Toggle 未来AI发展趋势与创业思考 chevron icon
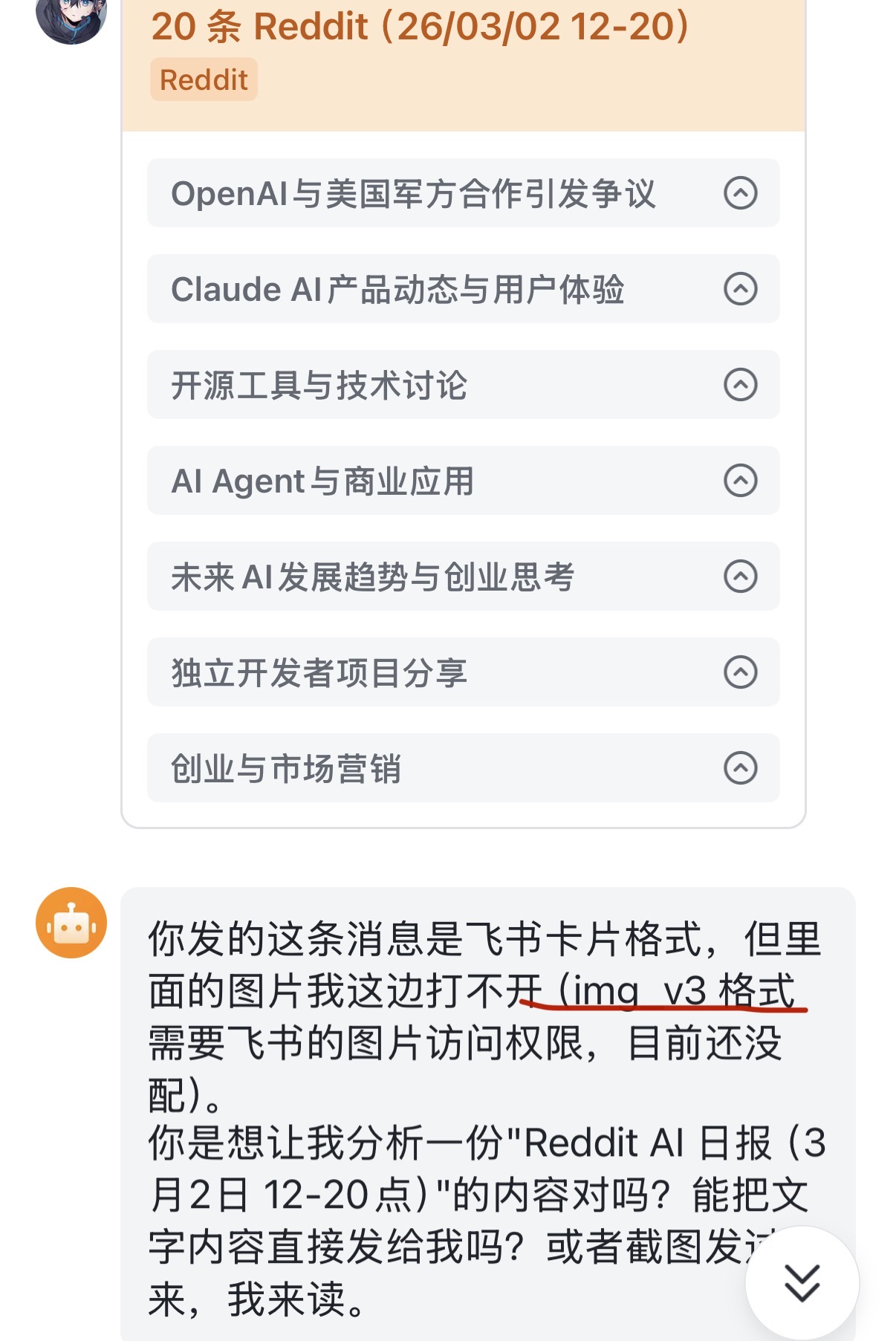Viewport: 896px width, 1341px height. (740, 577)
